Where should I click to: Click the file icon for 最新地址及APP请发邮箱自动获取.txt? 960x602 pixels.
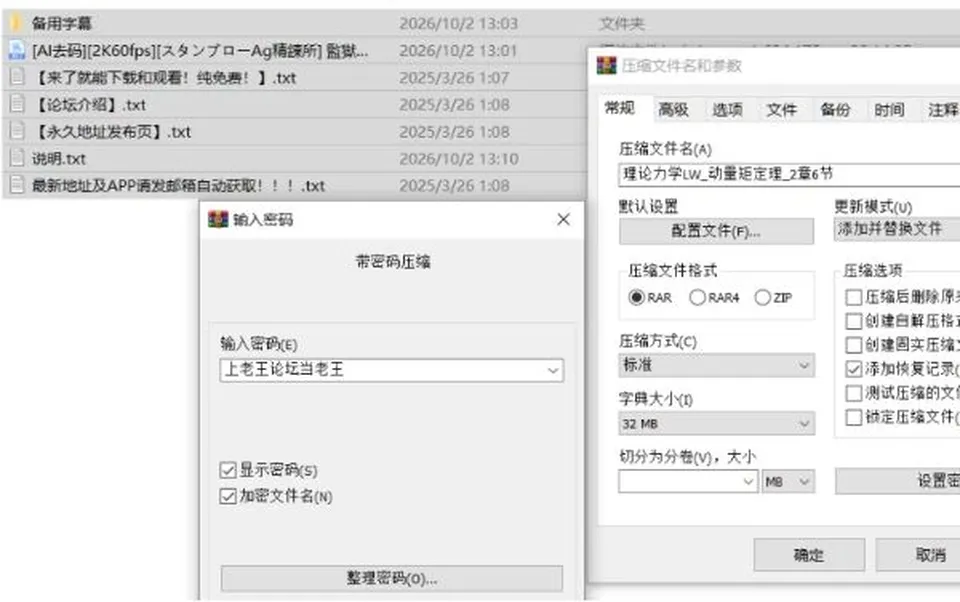[17, 185]
